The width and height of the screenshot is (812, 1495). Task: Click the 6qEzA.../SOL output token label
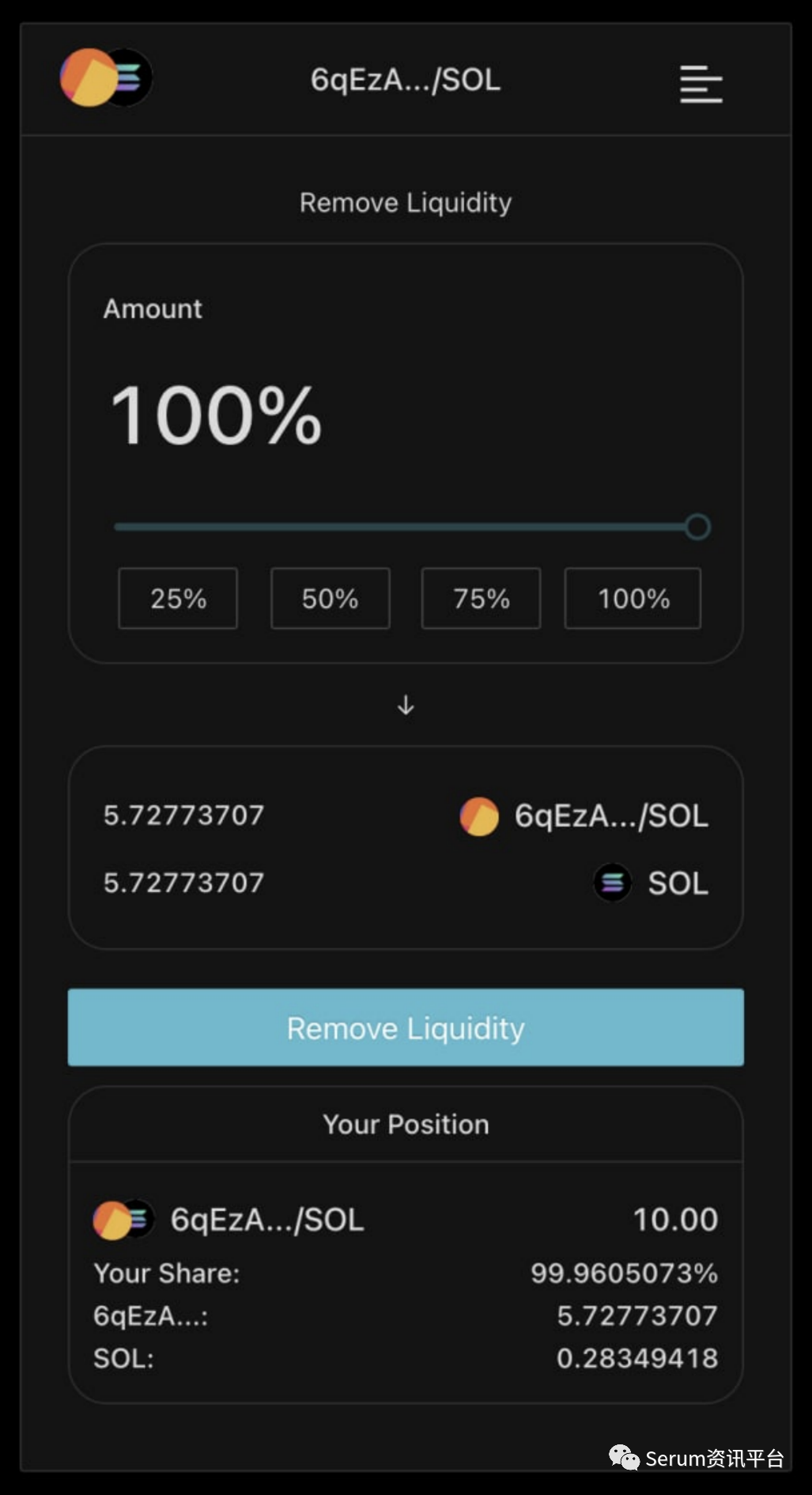[611, 816]
